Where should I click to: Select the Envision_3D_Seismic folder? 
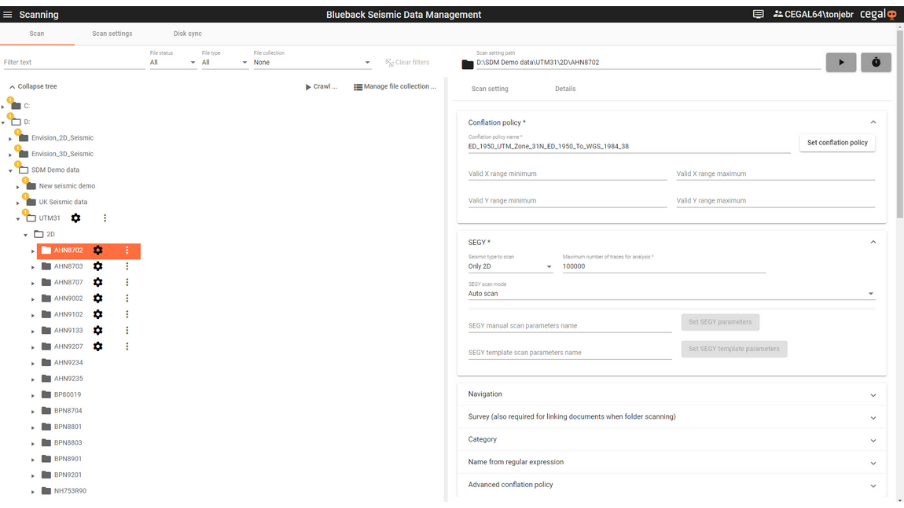[62, 154]
